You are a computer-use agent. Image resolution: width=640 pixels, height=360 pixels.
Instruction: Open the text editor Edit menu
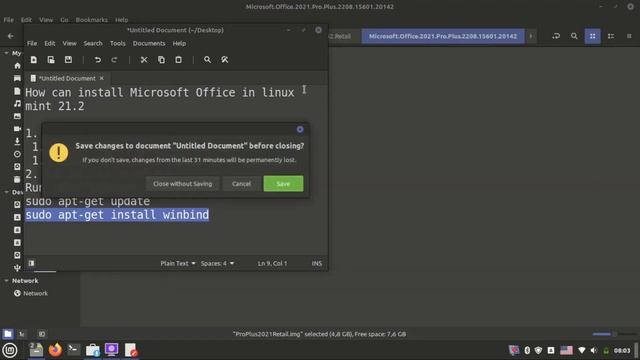coord(50,43)
